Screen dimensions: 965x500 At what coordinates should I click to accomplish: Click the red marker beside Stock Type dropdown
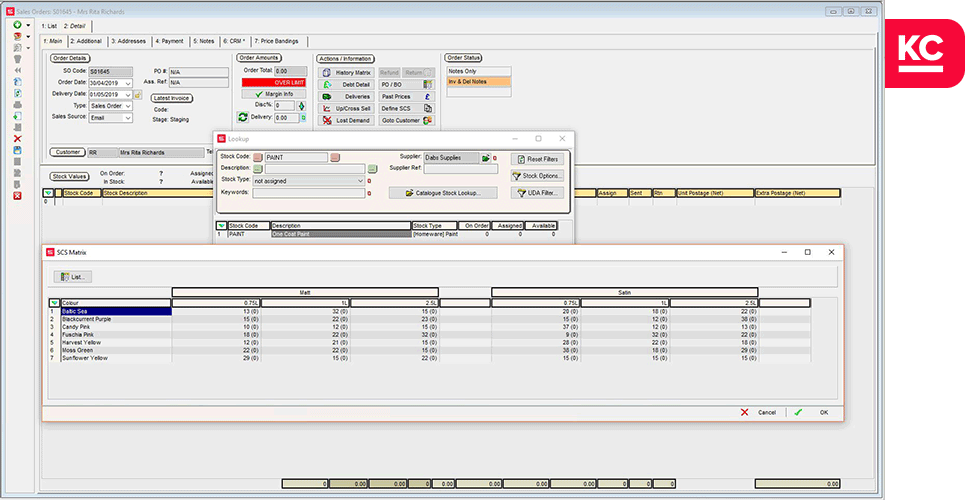point(369,182)
